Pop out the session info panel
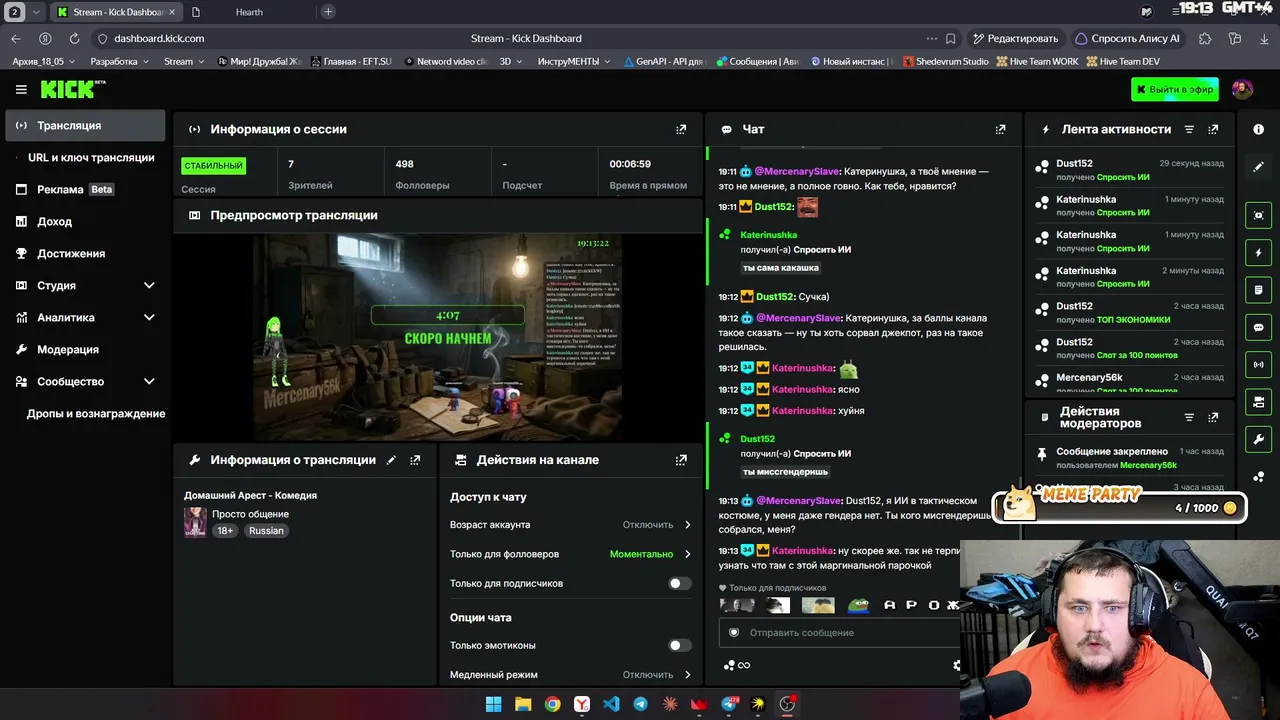The width and height of the screenshot is (1280, 720). pyautogui.click(x=681, y=129)
